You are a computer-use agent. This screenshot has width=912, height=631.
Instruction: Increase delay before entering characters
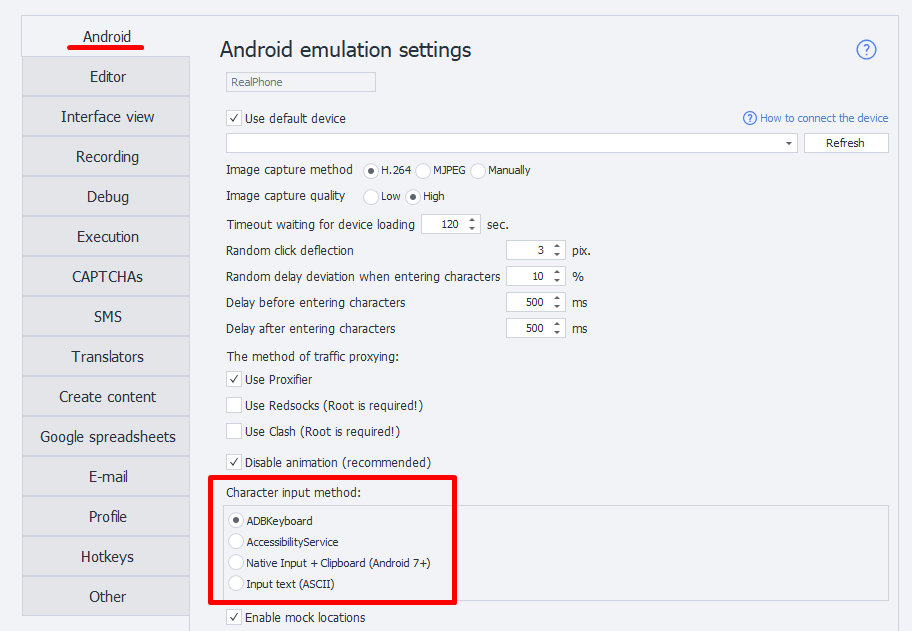point(558,298)
